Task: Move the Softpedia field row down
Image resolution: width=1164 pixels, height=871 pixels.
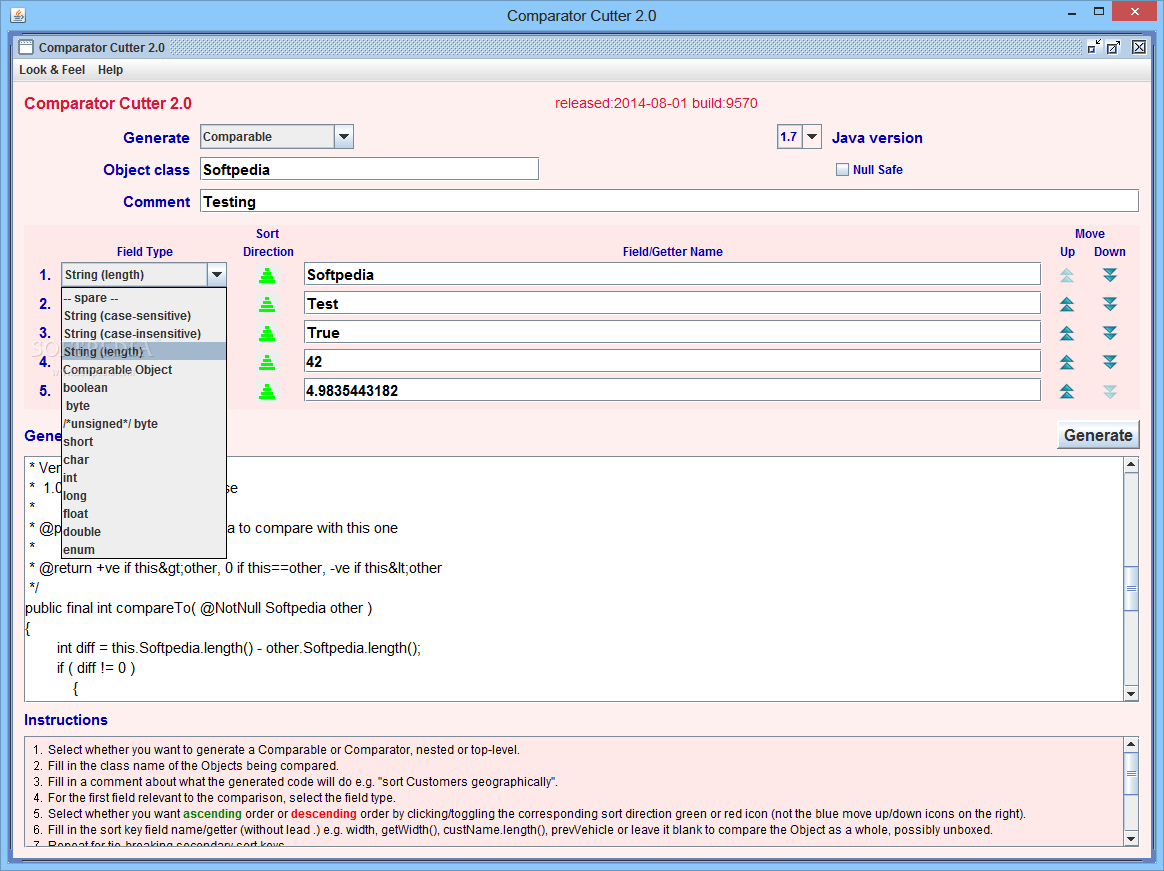Action: tap(1110, 275)
